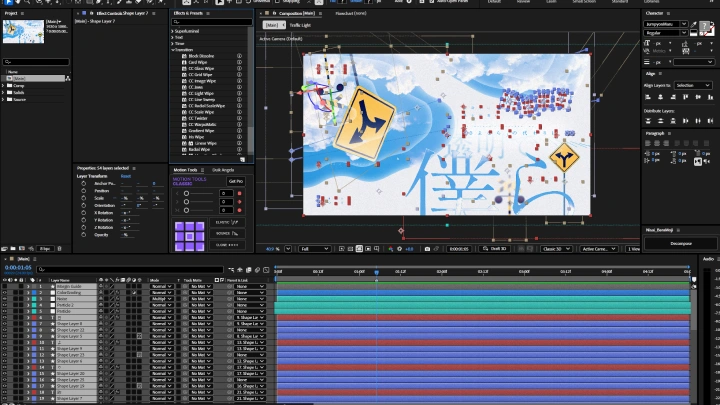The height and width of the screenshot is (405, 720).
Task: Open the Effects & Presets panel menu
Action: 208,13
